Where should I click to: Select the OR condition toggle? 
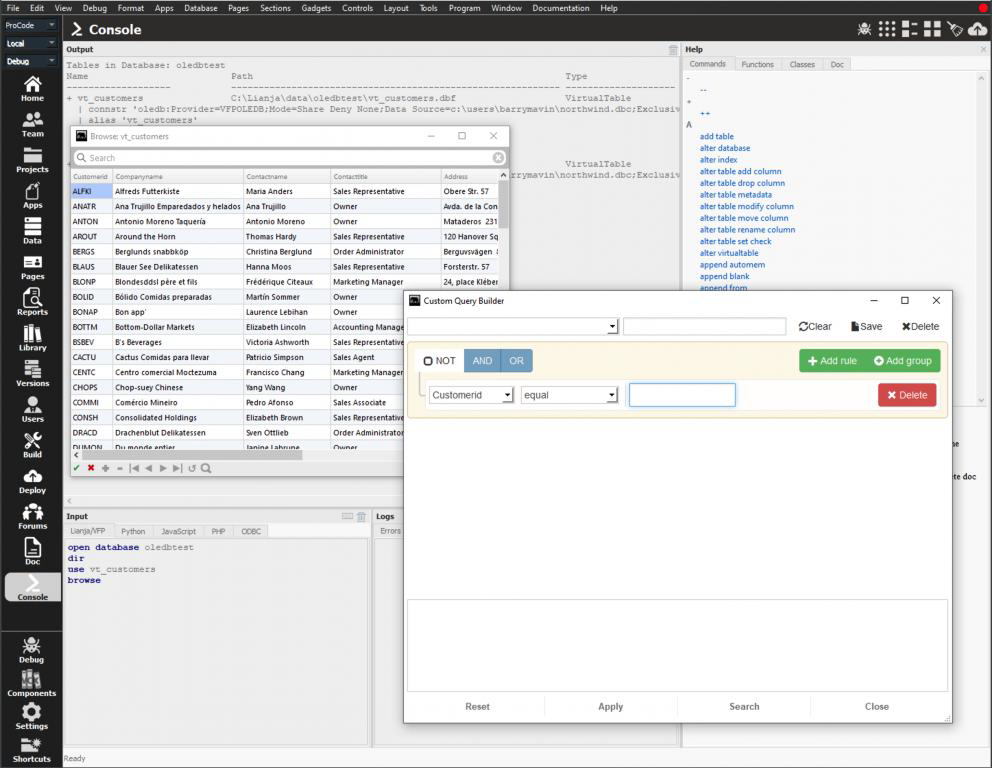click(x=516, y=361)
